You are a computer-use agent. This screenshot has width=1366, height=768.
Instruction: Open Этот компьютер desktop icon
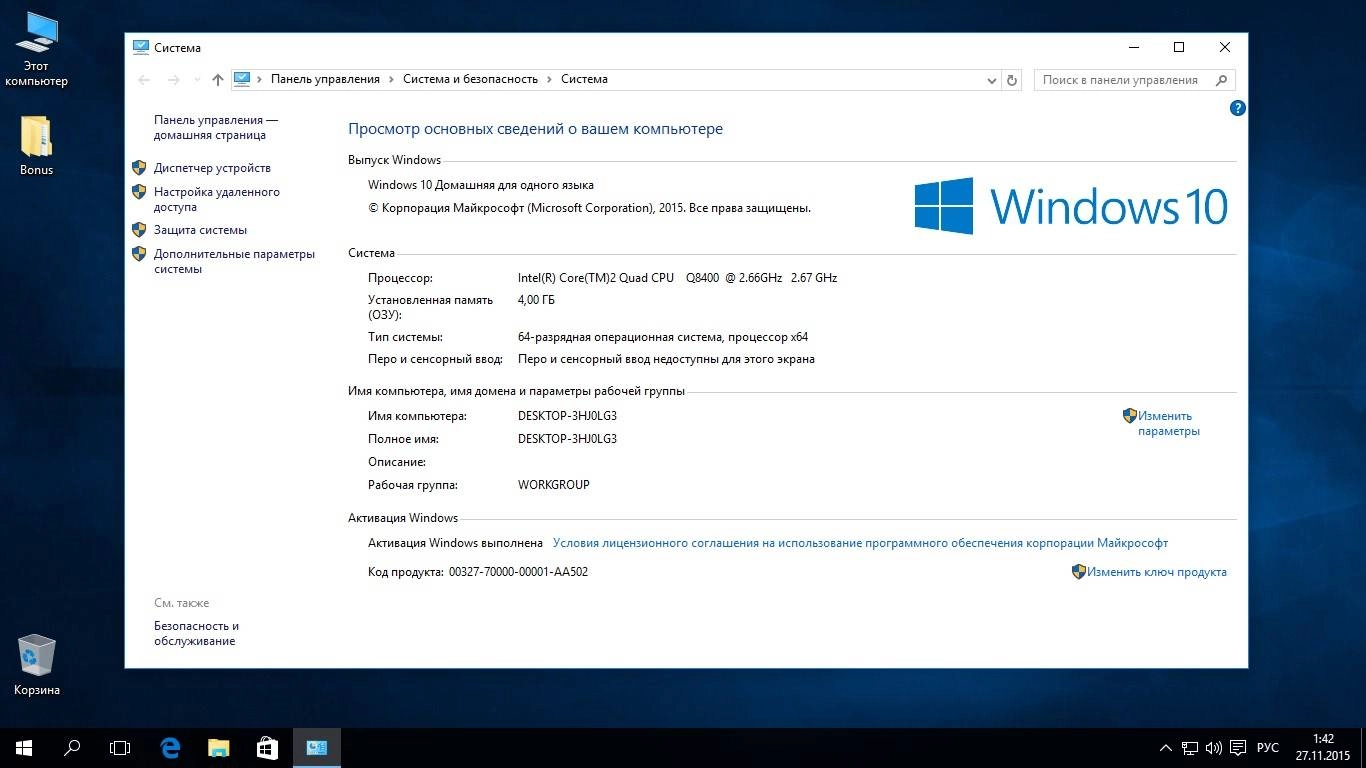(x=36, y=49)
